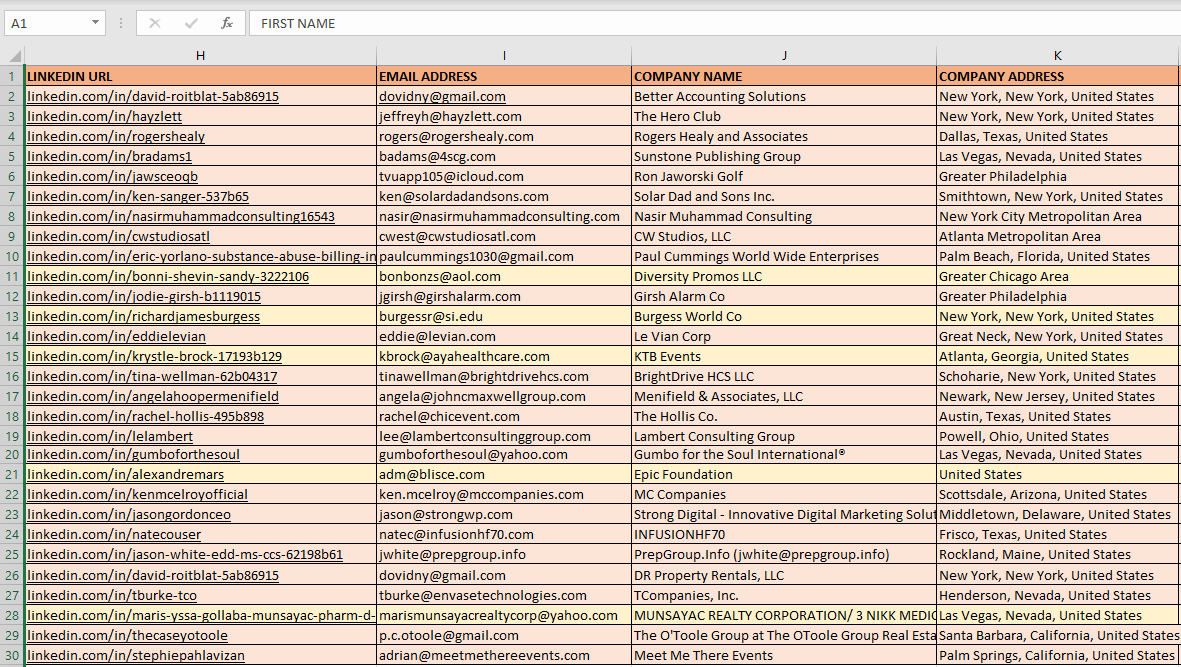Click the LINKEDIN URL header cell
This screenshot has height=667, width=1181.
point(200,76)
